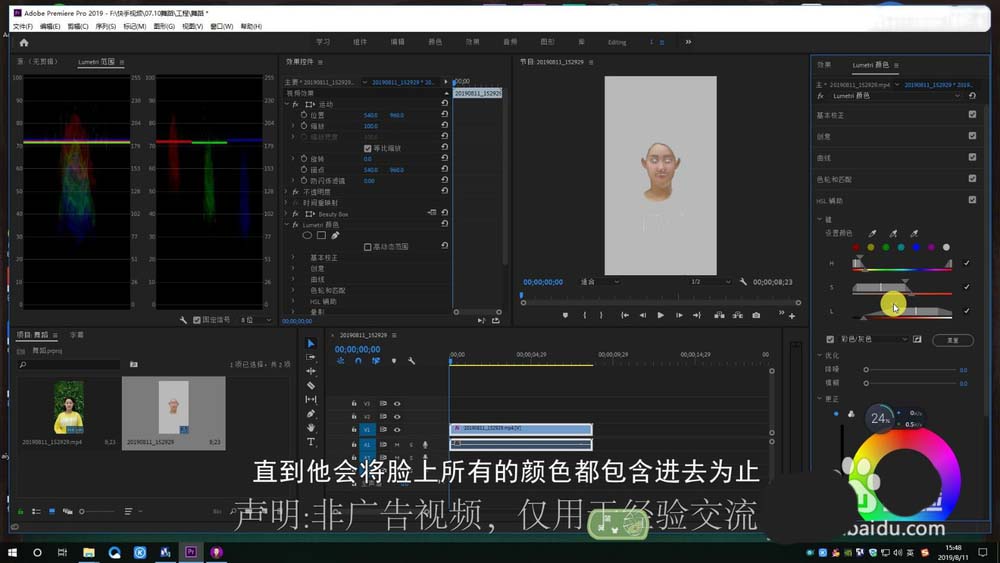Toggle creative section checkbox in Lumetri panel
Image resolution: width=1000 pixels, height=563 pixels.
[972, 135]
